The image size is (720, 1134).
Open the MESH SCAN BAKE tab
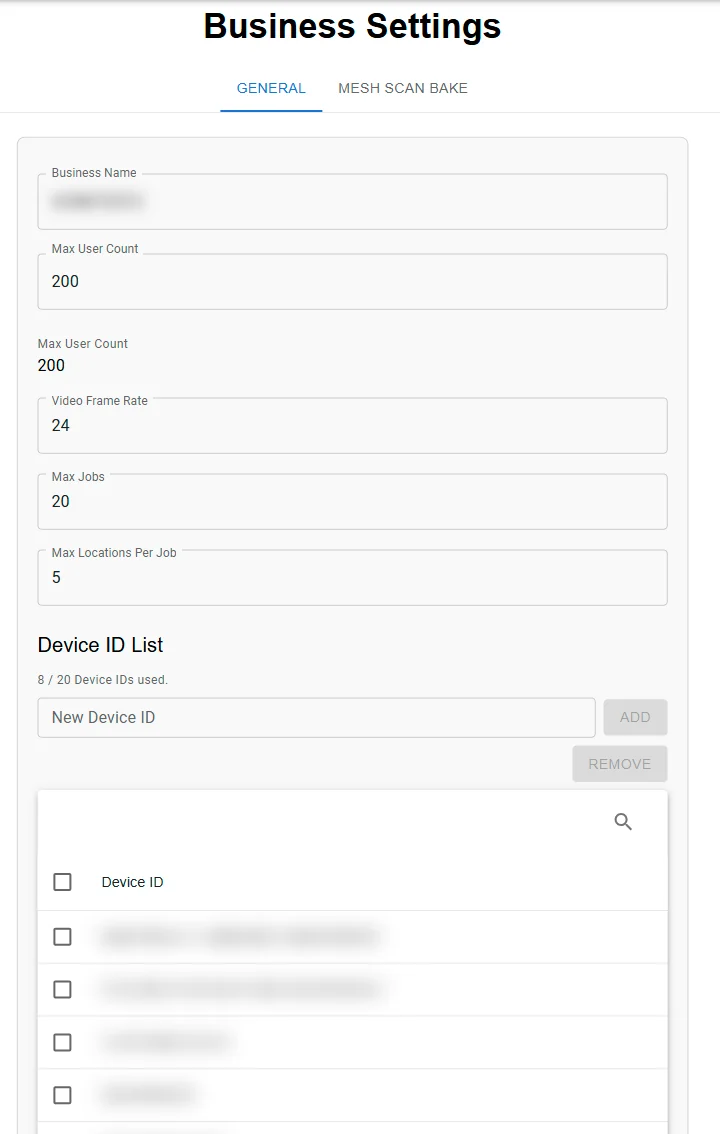pos(403,88)
